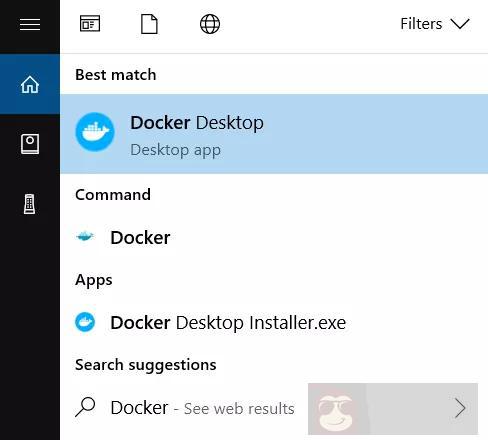Open the Notebook icon in the sidebar
This screenshot has height=440, width=488.
30,144
